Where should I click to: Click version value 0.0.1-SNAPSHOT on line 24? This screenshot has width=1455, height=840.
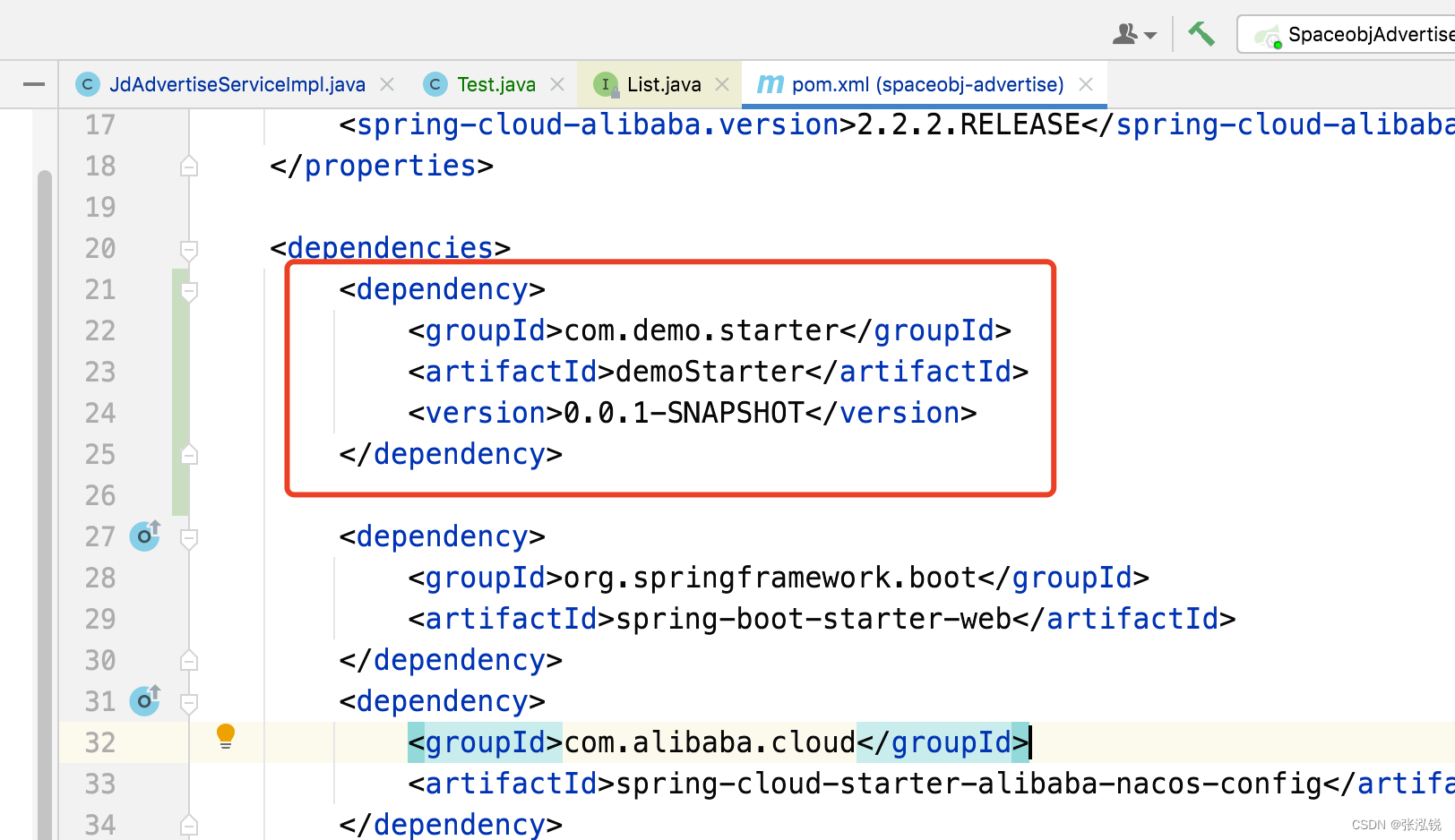[684, 413]
